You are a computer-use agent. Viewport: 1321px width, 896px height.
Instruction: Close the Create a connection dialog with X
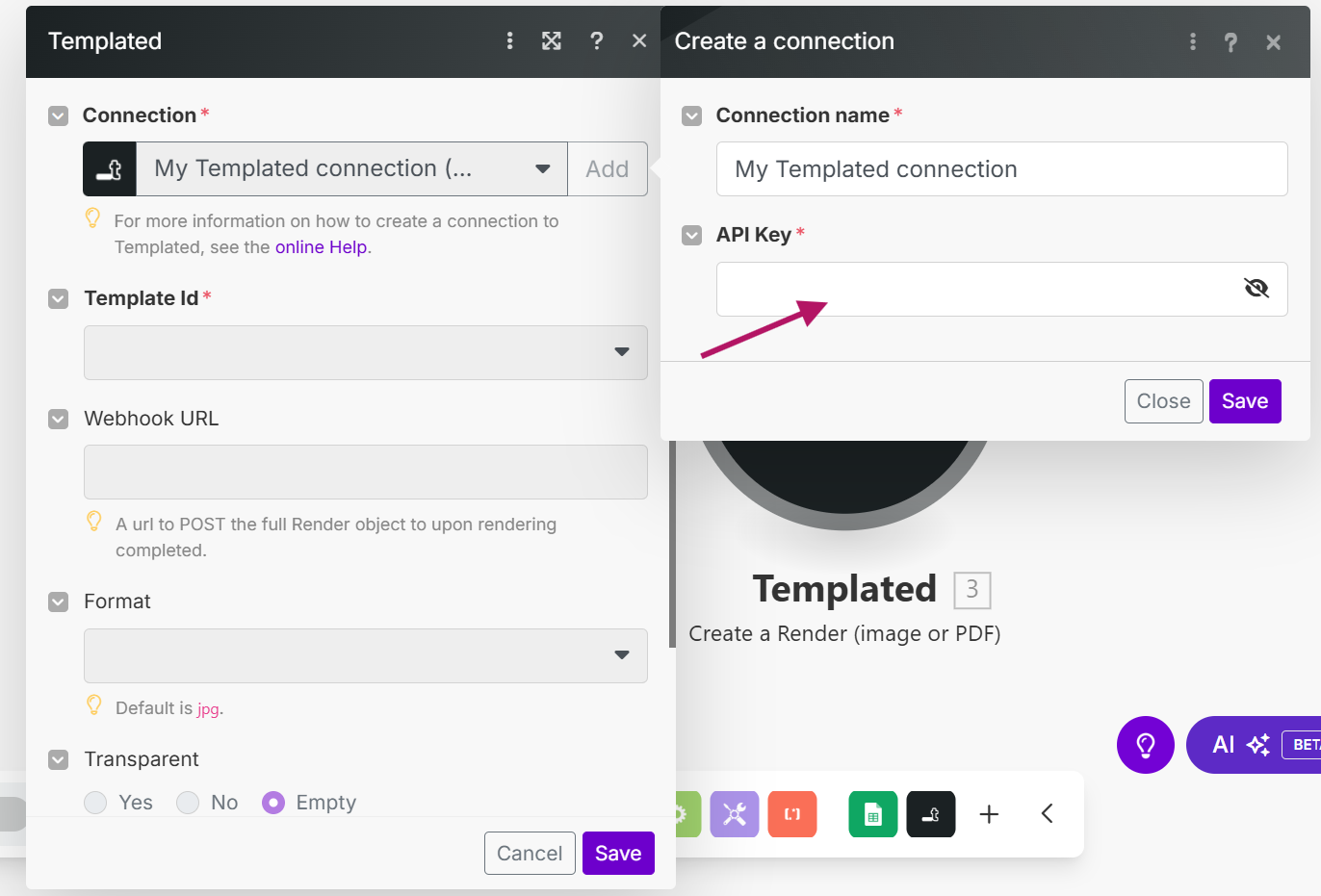click(x=1273, y=42)
